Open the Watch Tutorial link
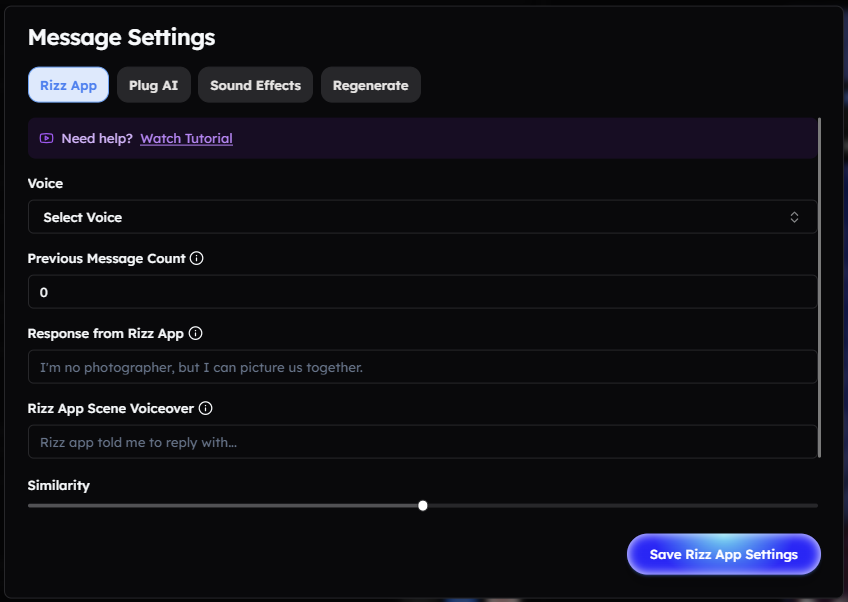848x602 pixels. click(x=187, y=138)
